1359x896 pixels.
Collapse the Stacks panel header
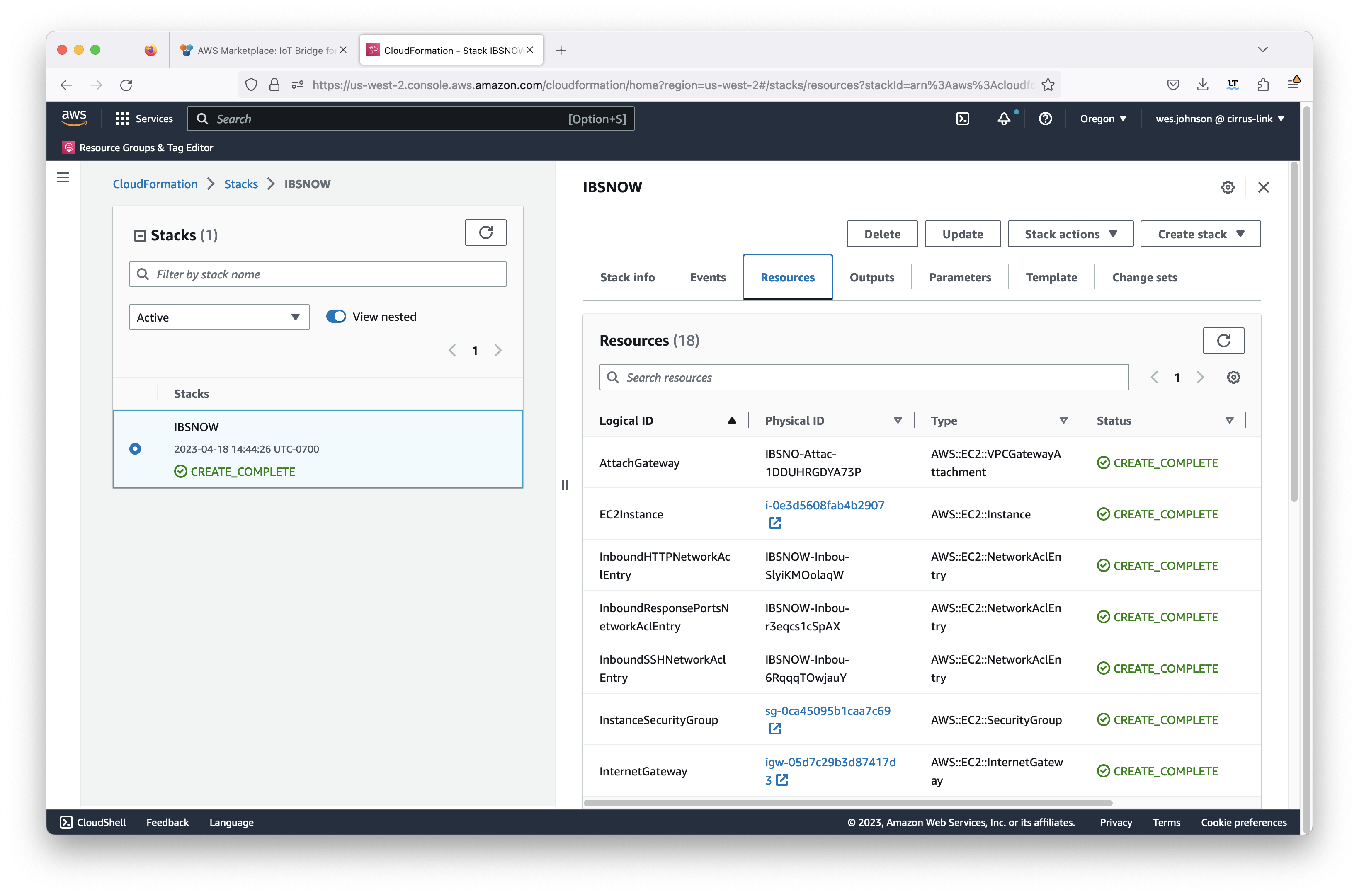(x=139, y=235)
